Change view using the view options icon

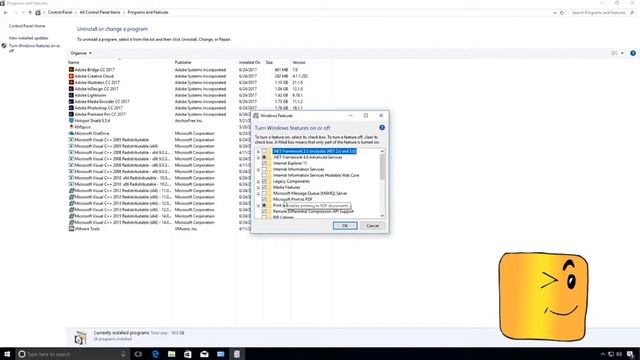pos(614,53)
